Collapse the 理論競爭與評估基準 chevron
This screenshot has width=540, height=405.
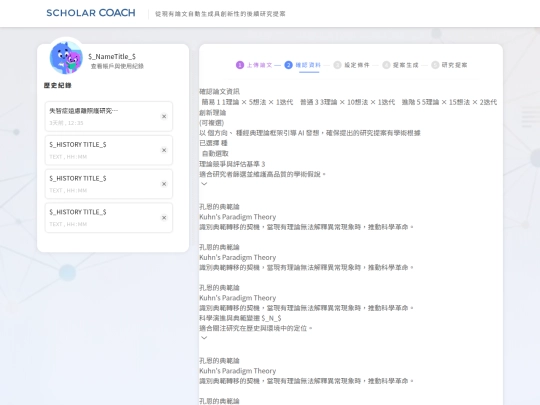tap(204, 184)
